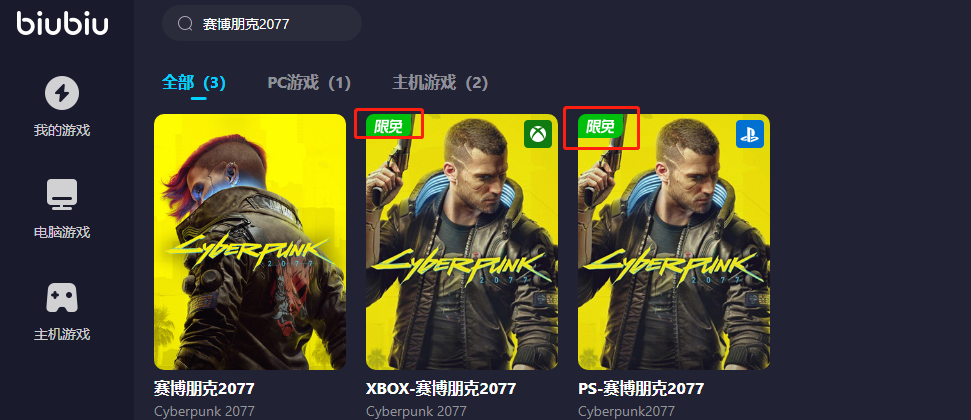Open the PC games monitor icon
This screenshot has width=971, height=420.
62,195
